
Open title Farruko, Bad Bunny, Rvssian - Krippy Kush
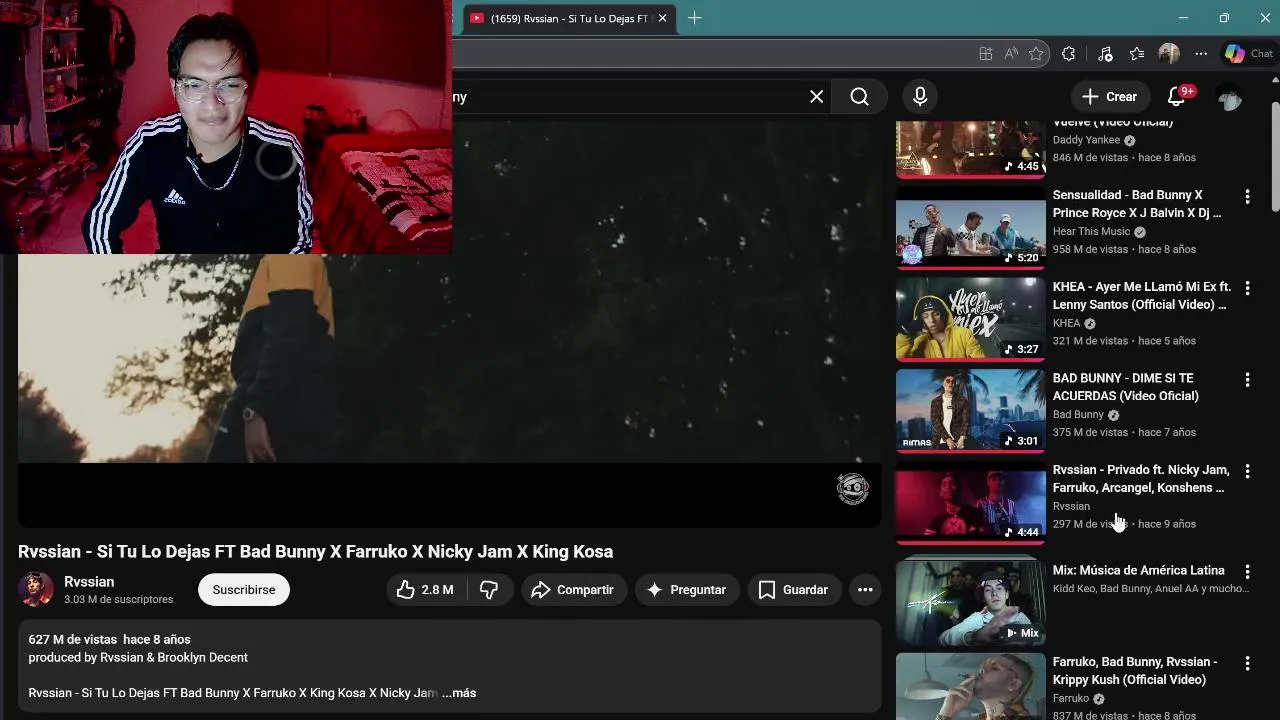(1135, 671)
